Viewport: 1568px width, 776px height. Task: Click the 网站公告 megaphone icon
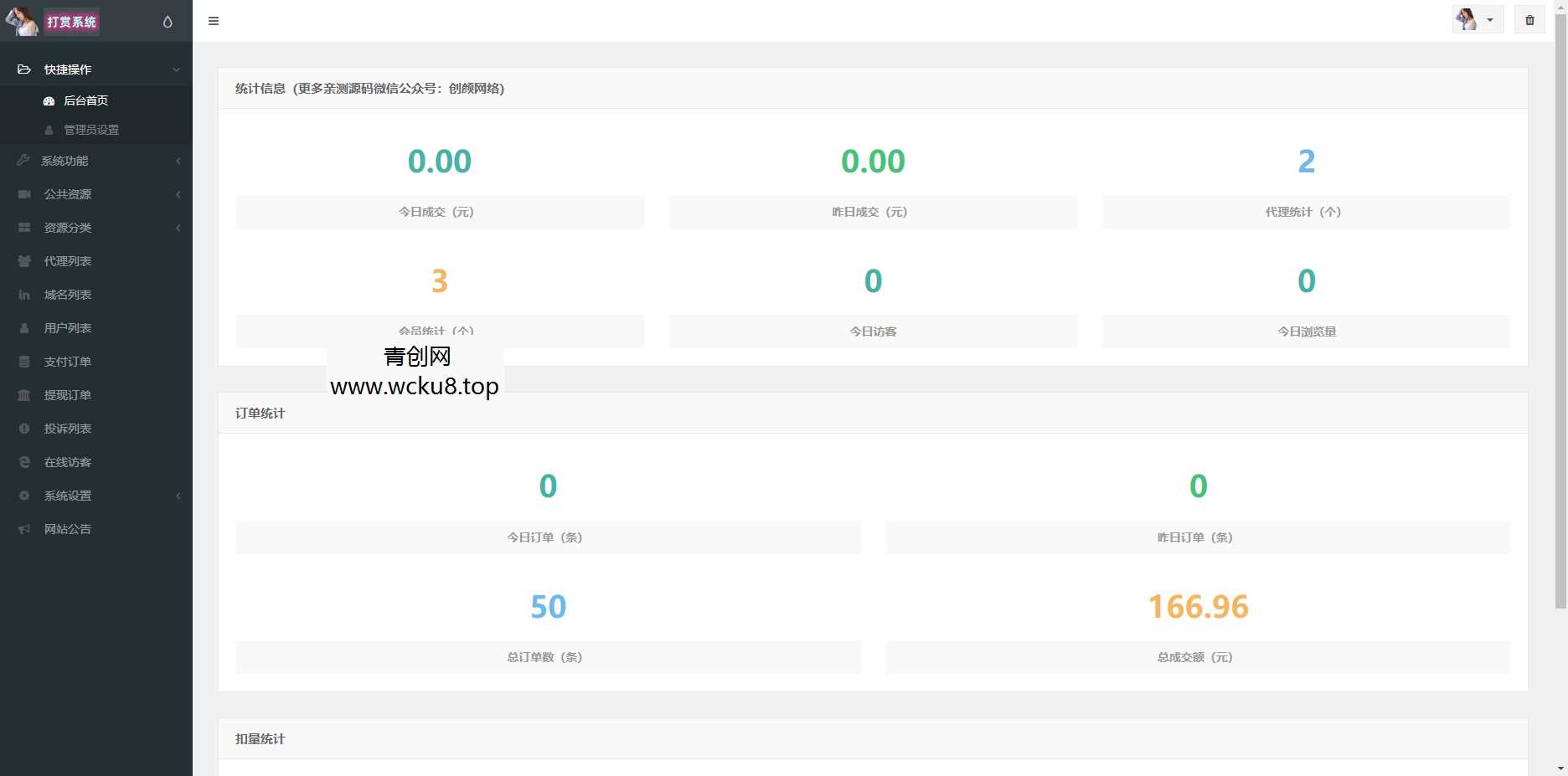(x=24, y=529)
